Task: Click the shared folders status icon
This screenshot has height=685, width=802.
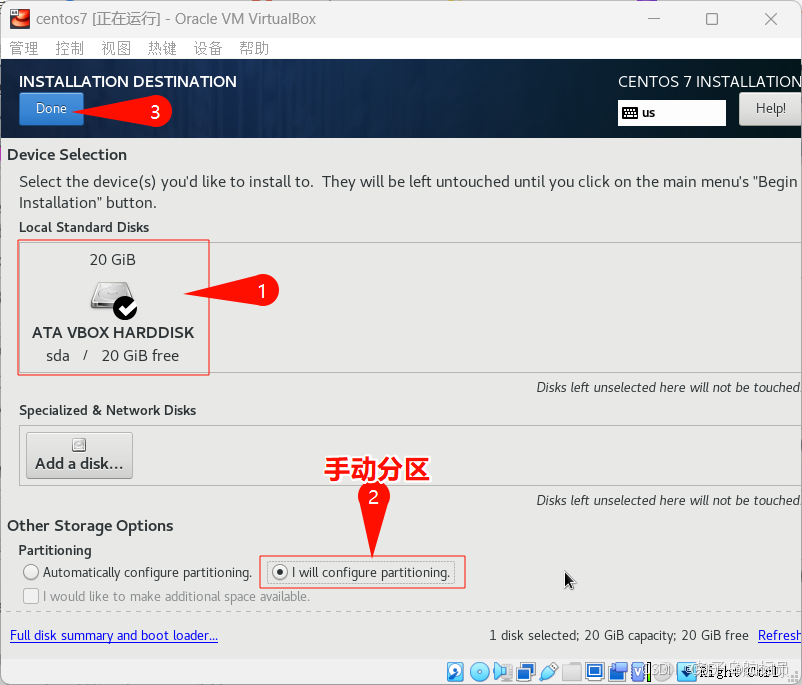Action: tap(571, 671)
